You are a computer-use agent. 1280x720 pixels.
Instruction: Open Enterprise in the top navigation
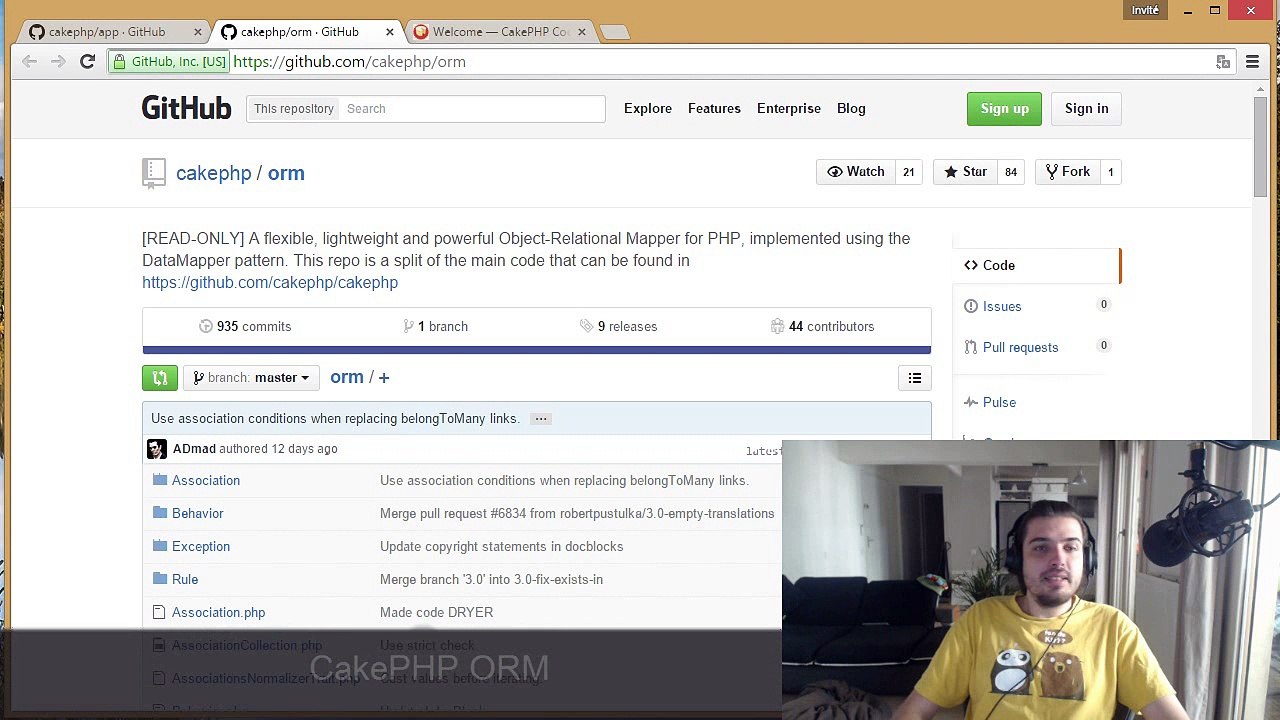coord(789,108)
